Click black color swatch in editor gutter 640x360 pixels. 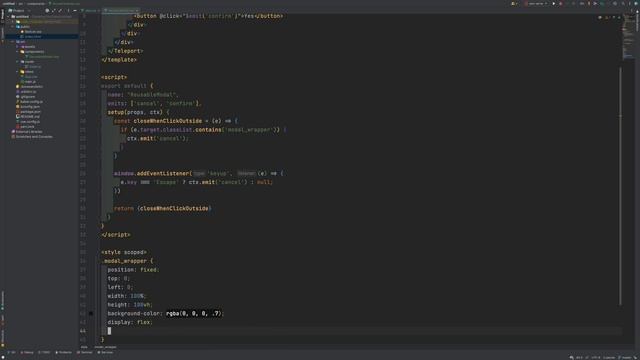[91, 313]
